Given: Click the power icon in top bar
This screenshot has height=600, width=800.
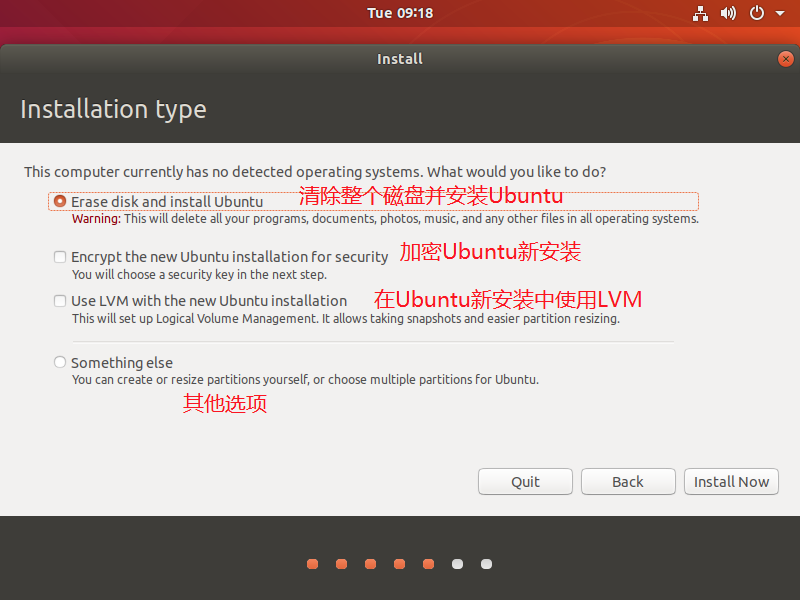Looking at the screenshot, I should point(757,13).
